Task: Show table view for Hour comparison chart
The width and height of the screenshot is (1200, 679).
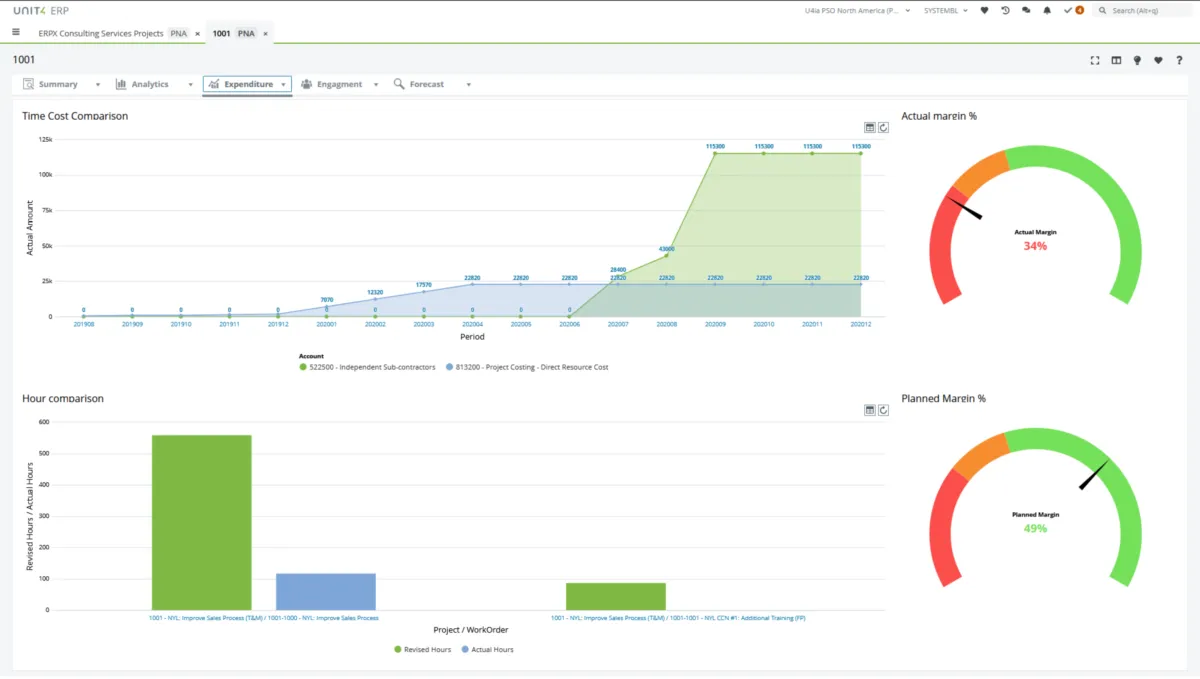Action: tap(870, 410)
